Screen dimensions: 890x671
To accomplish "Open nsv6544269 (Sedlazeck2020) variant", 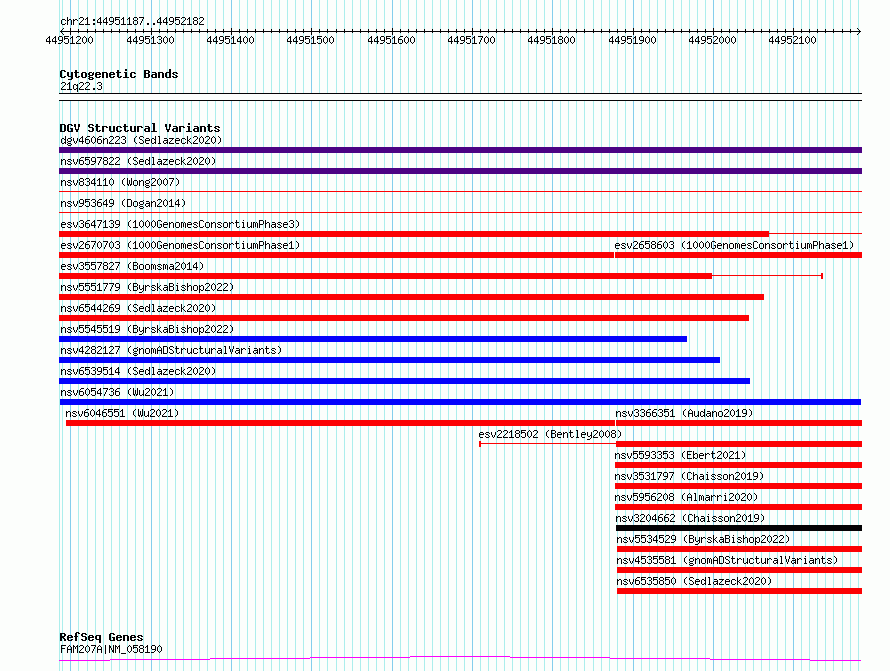I will [x=138, y=308].
